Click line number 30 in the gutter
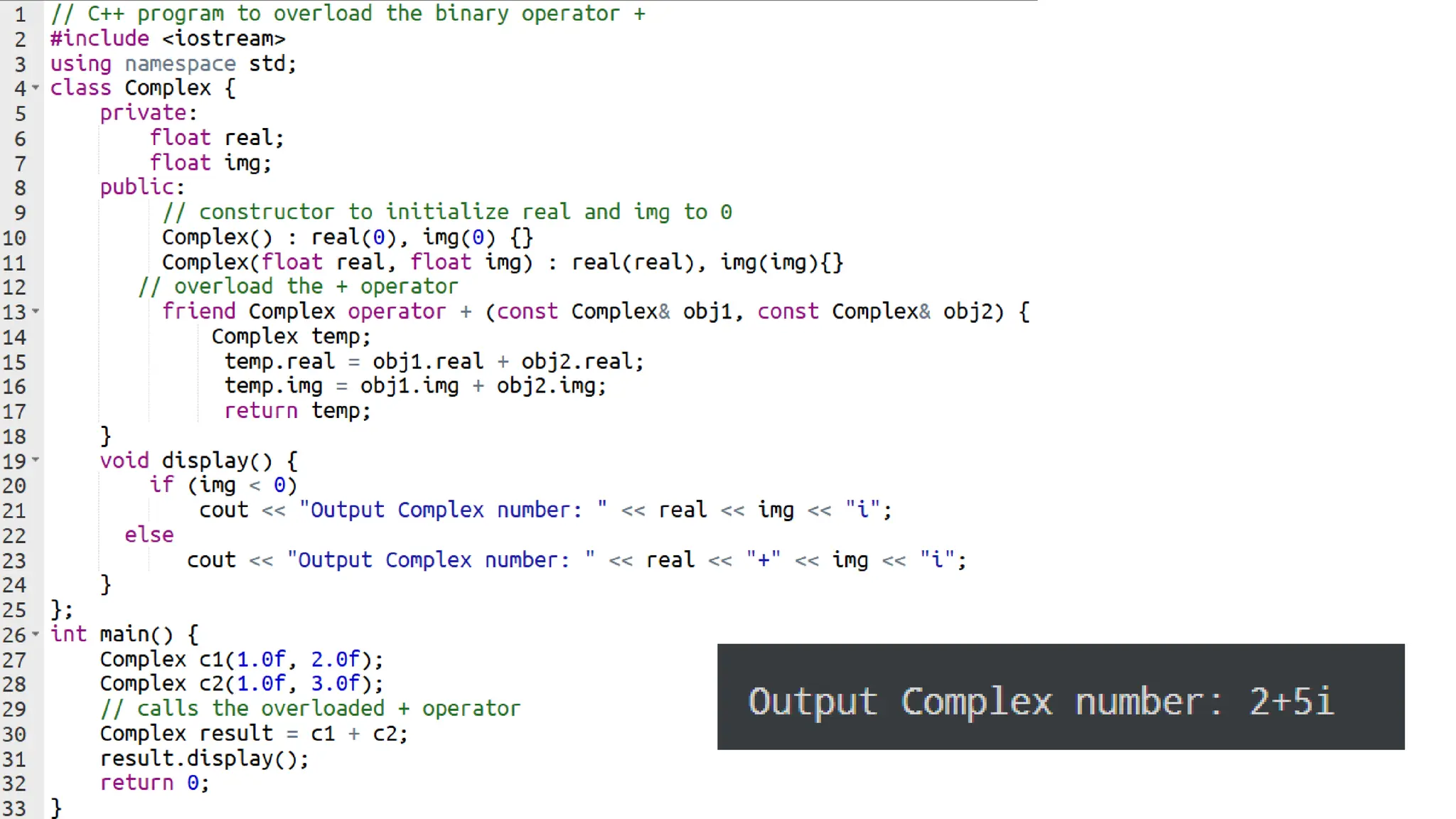The height and width of the screenshot is (819, 1456). [14, 734]
